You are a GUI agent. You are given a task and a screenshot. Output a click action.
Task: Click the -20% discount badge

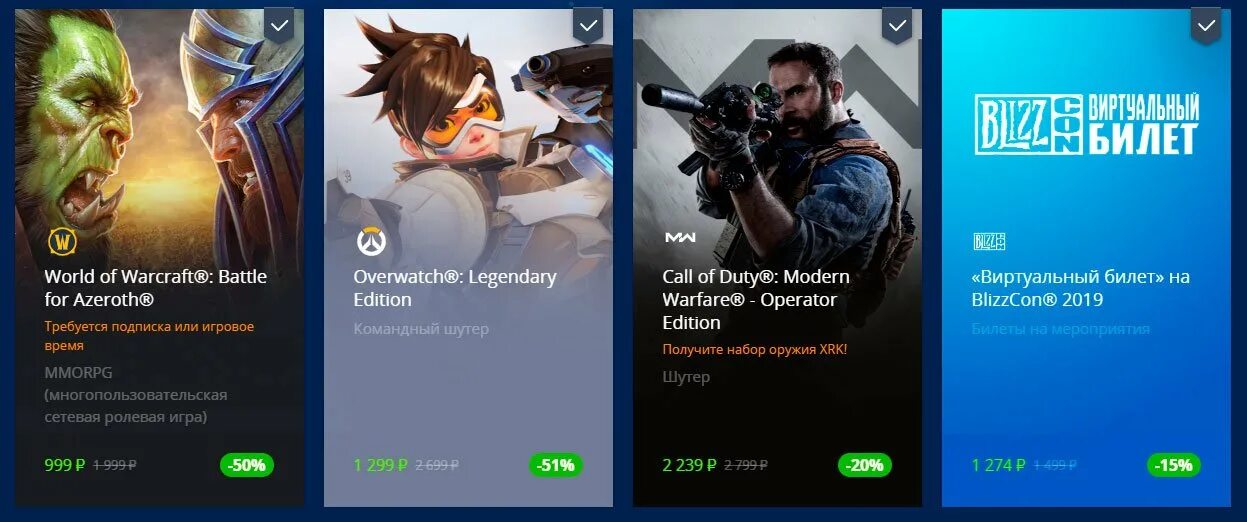(865, 464)
